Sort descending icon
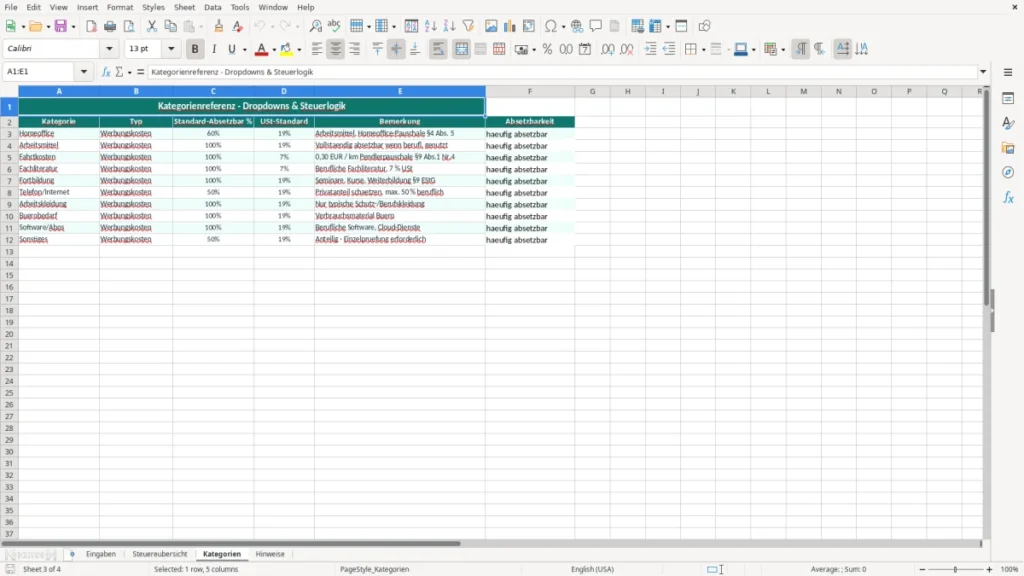 pos(449,26)
